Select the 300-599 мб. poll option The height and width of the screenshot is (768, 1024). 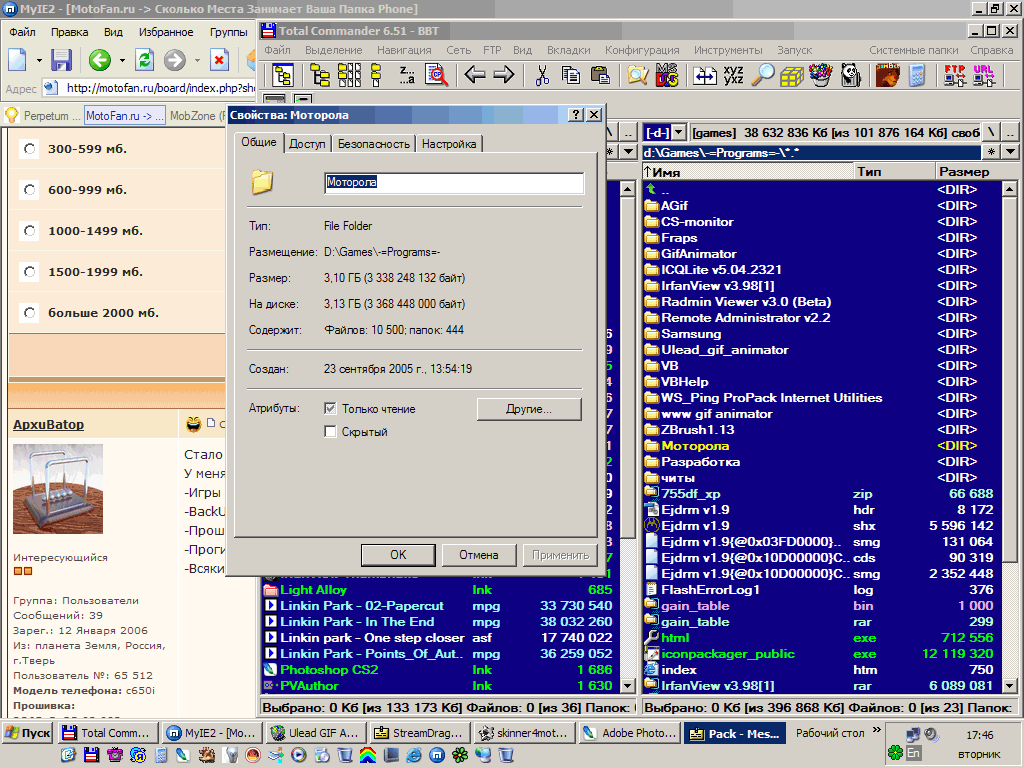29,149
